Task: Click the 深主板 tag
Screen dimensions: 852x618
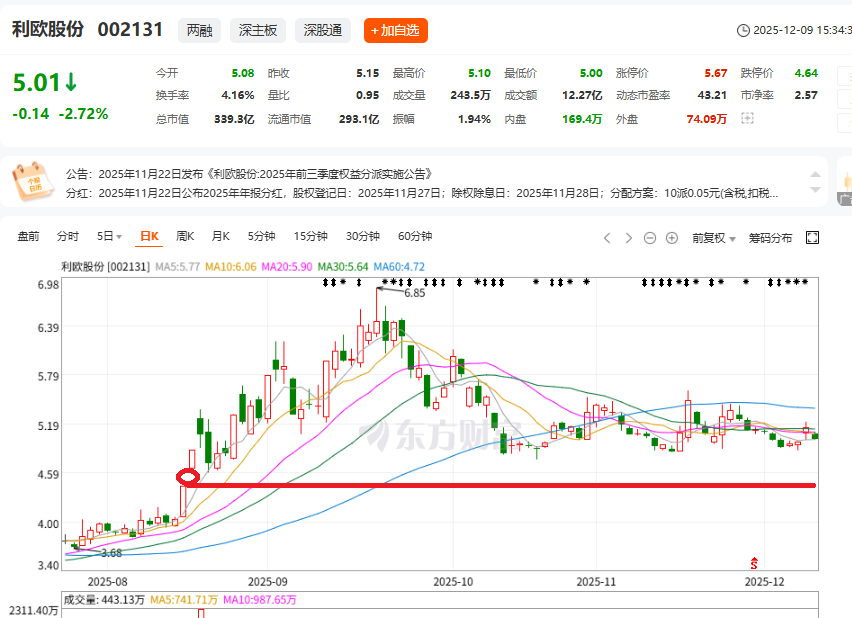Action: 258,30
